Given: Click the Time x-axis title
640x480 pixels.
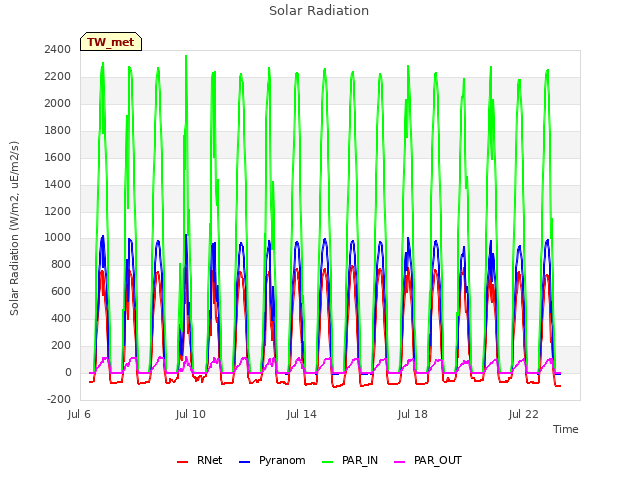Looking at the screenshot, I should tap(566, 429).
